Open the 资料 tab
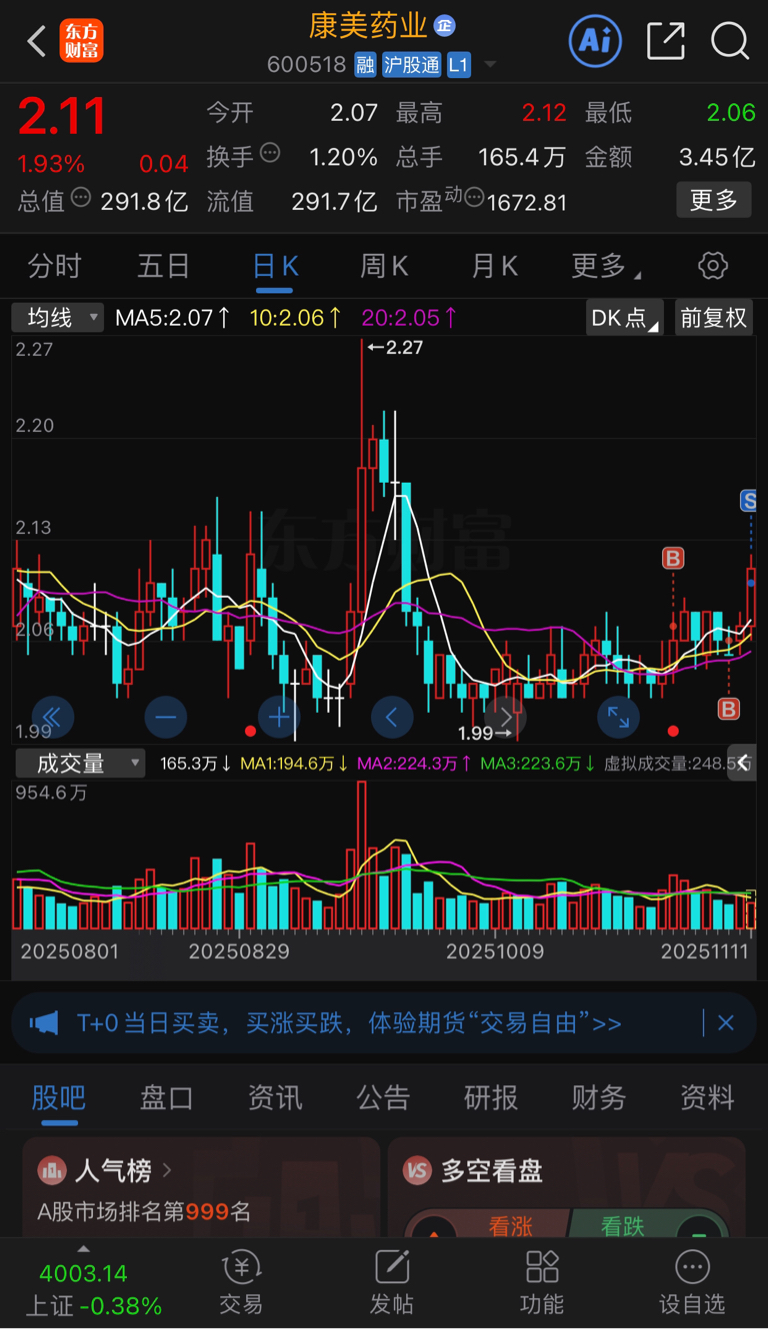 [707, 1097]
